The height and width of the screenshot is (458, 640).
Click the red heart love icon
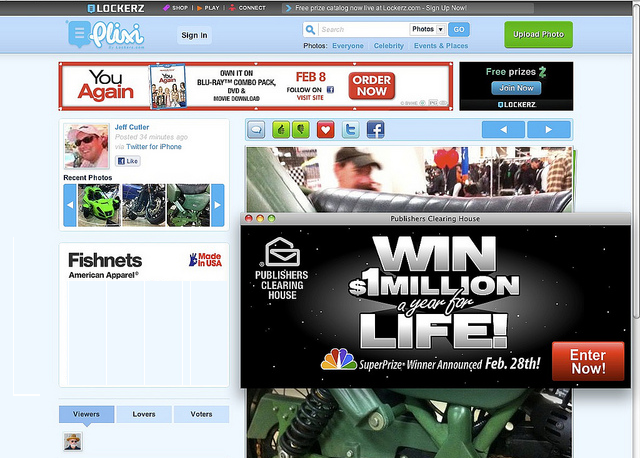(325, 129)
